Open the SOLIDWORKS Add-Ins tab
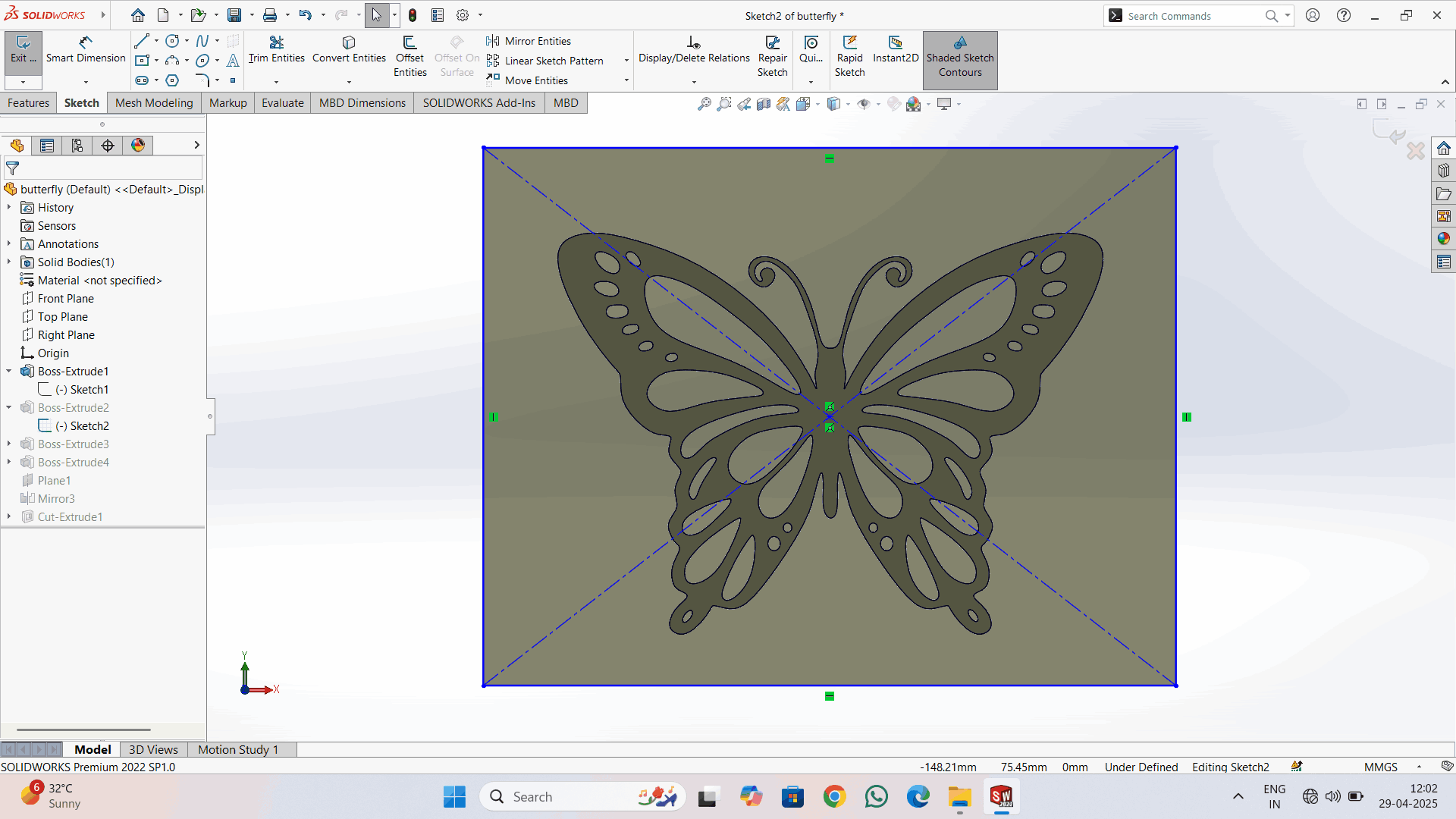Viewport: 1456px width, 819px height. coord(479,103)
